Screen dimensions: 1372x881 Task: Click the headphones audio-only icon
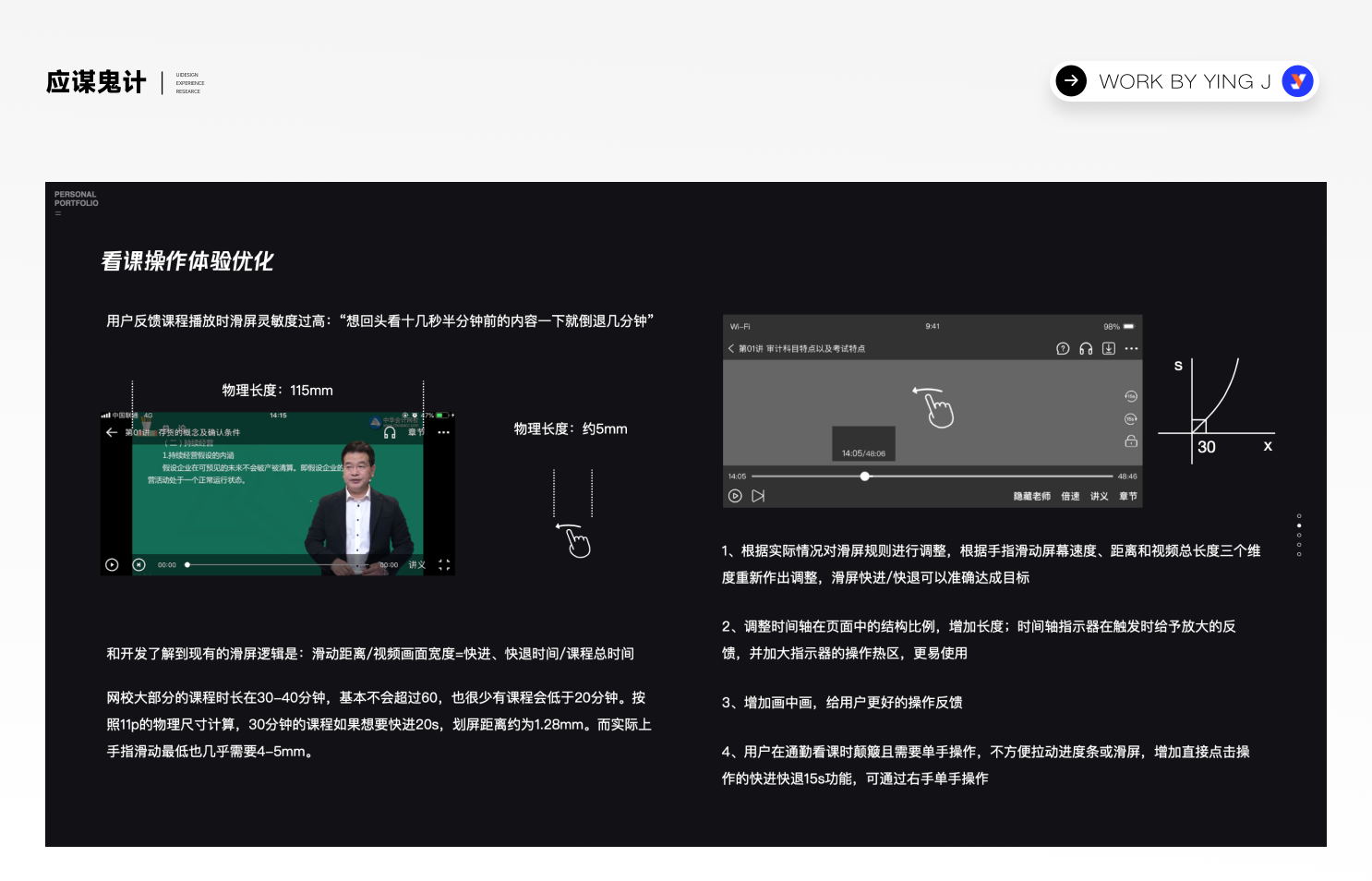(1086, 349)
